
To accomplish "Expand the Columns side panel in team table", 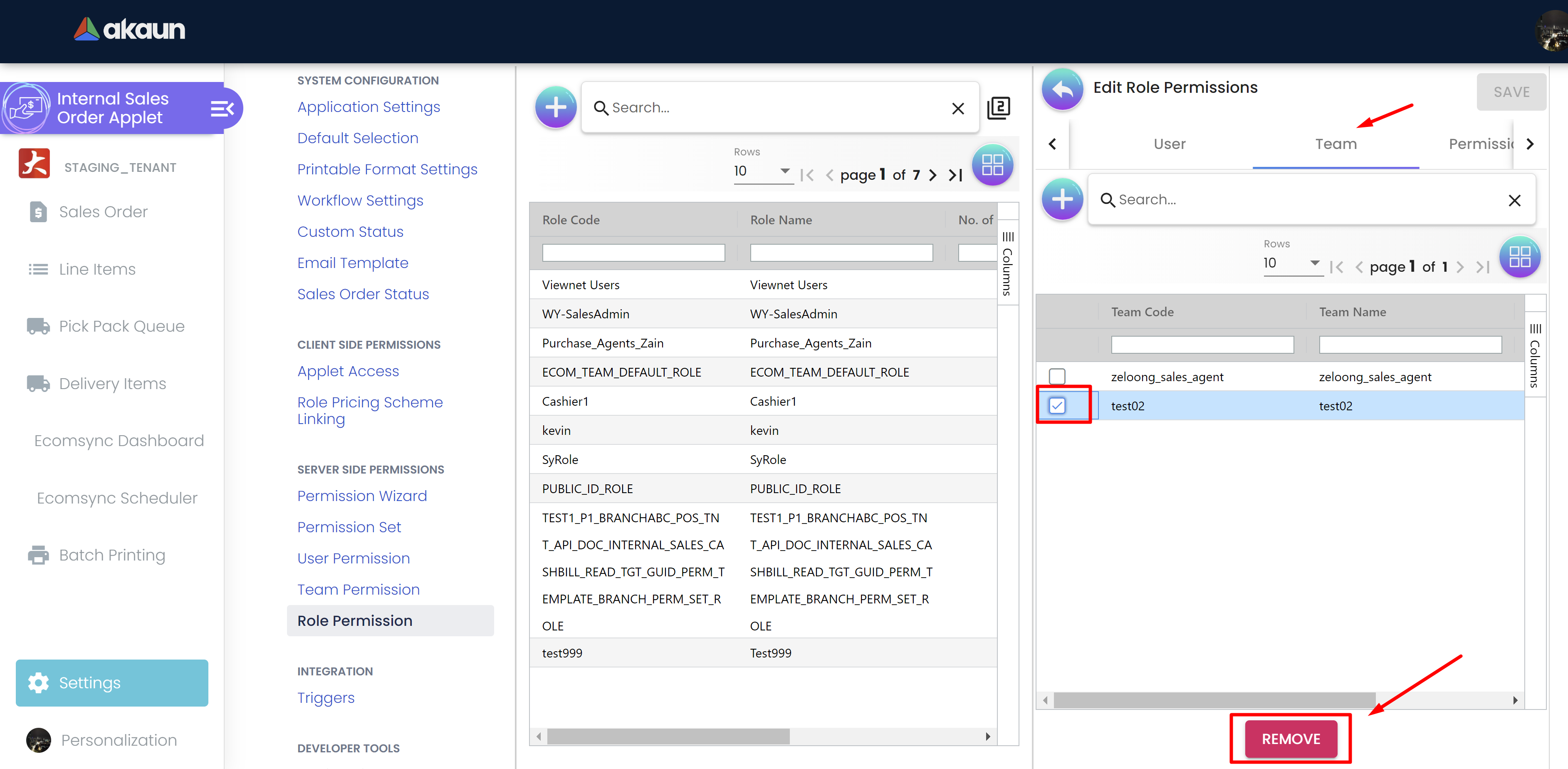I will pos(1535,355).
